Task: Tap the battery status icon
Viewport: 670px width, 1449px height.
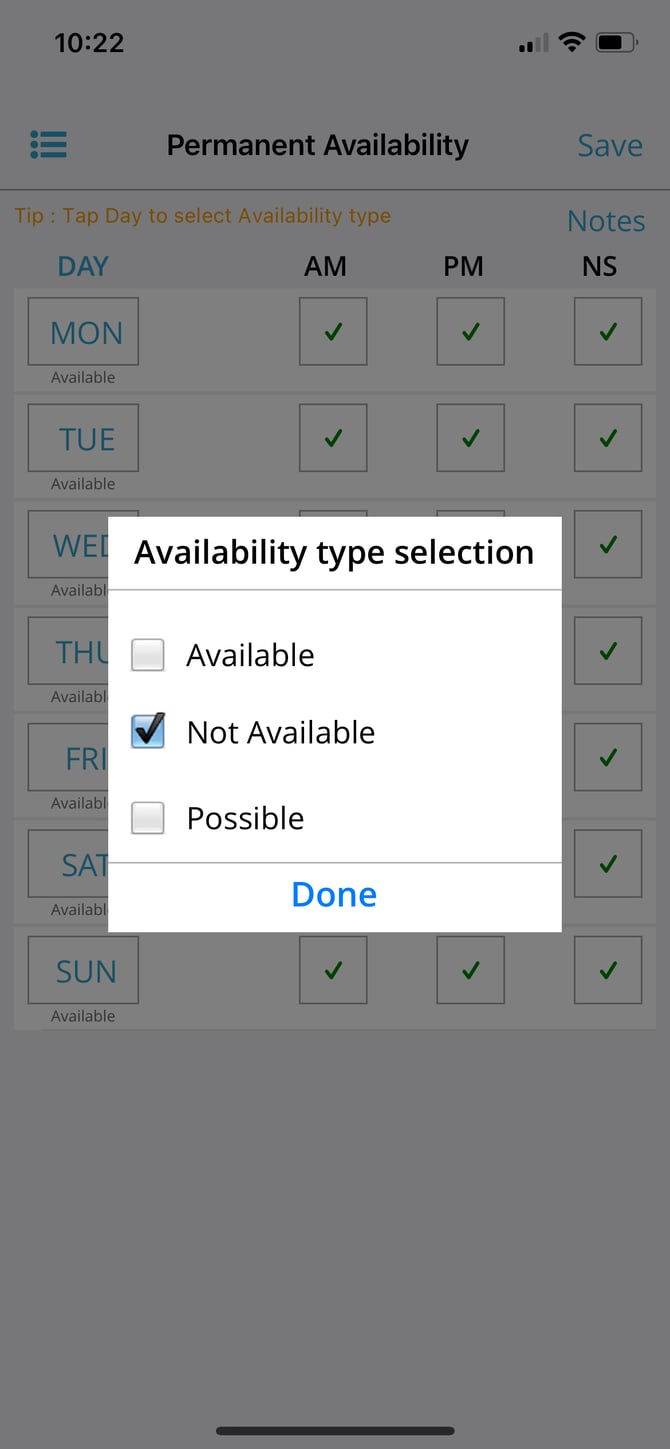Action: (x=616, y=42)
